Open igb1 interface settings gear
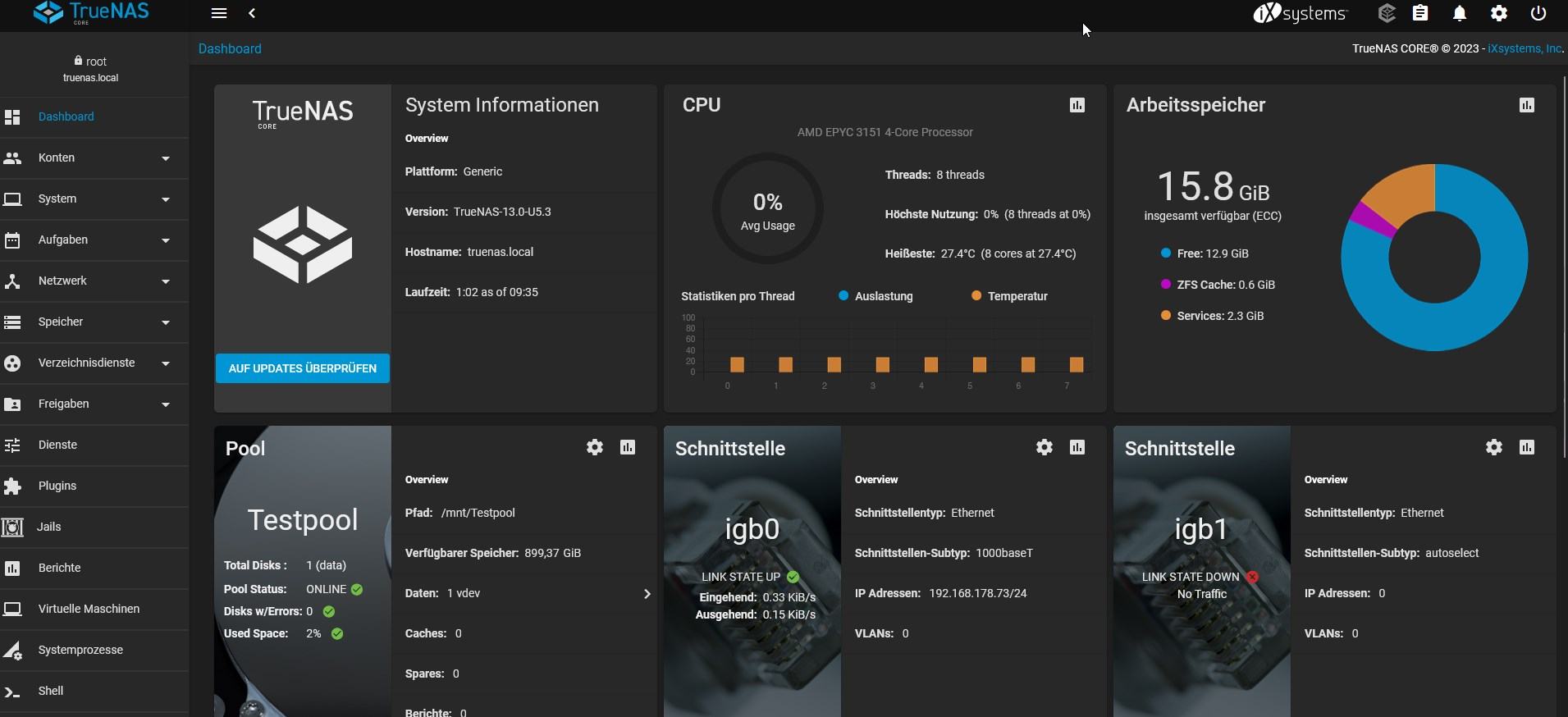 coord(1494,447)
